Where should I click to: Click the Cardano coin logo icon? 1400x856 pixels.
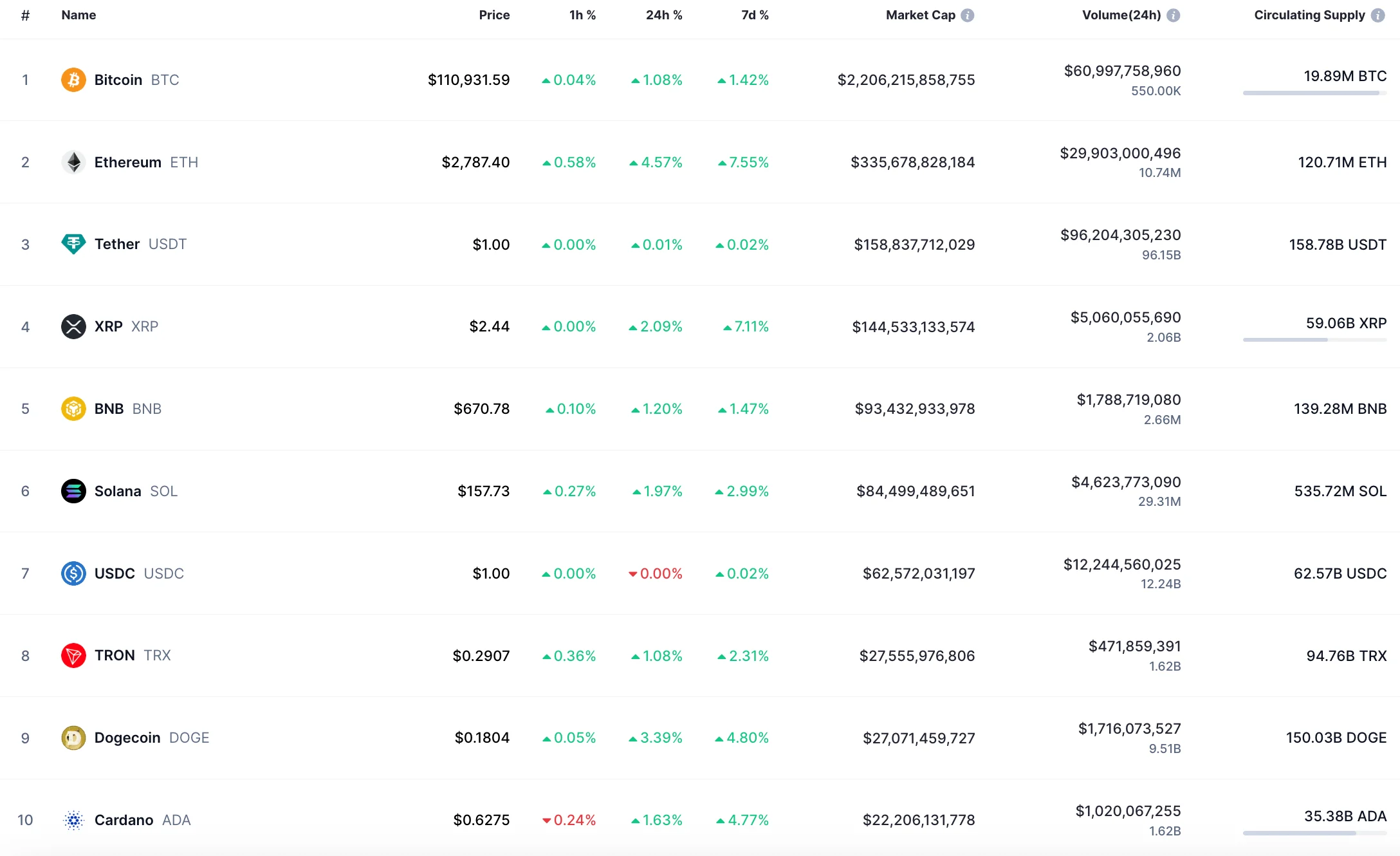point(73,820)
